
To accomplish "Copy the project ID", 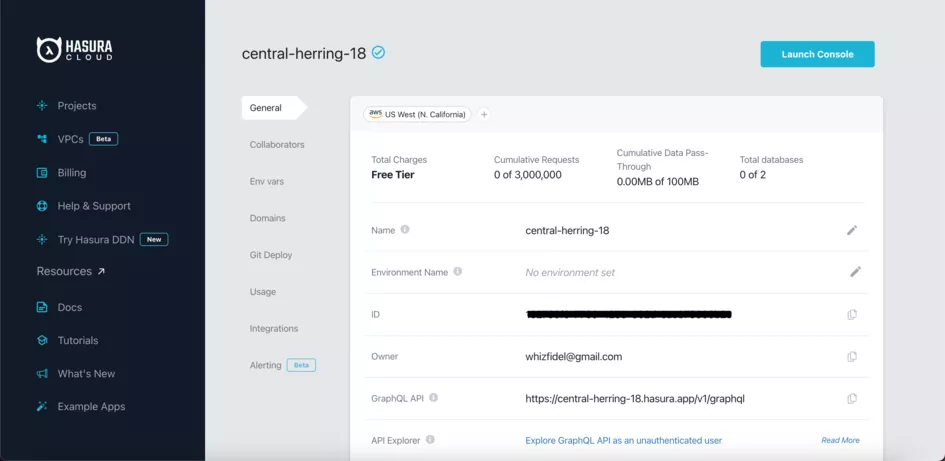I will [852, 315].
